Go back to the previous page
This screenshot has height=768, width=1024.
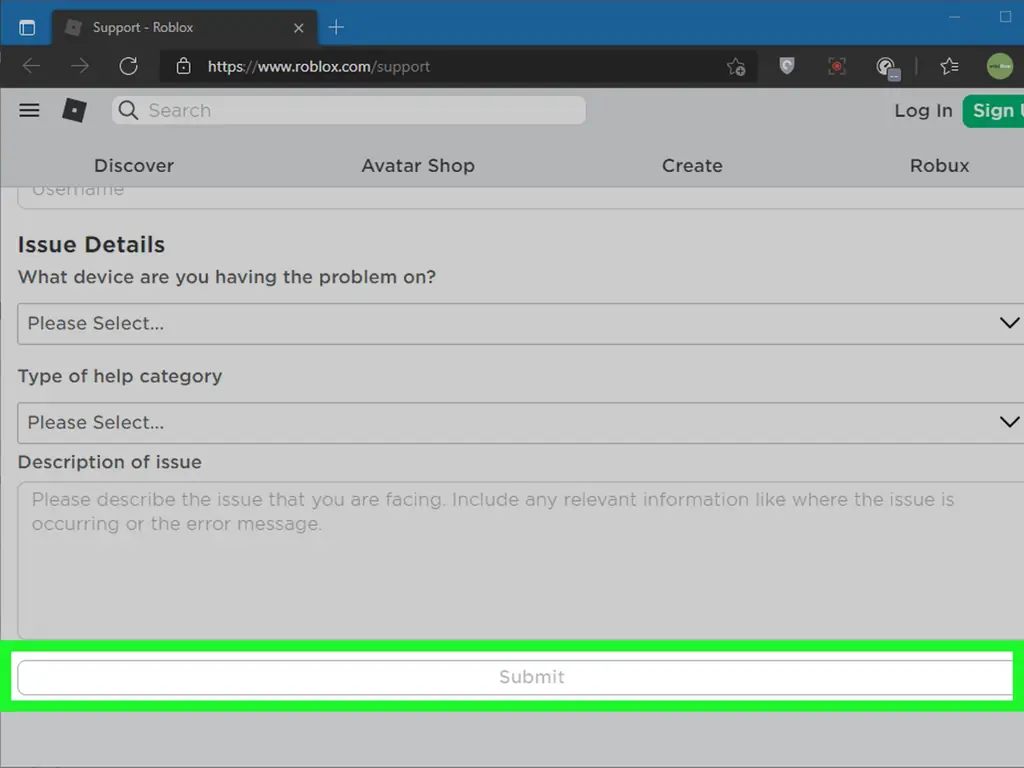(x=31, y=66)
